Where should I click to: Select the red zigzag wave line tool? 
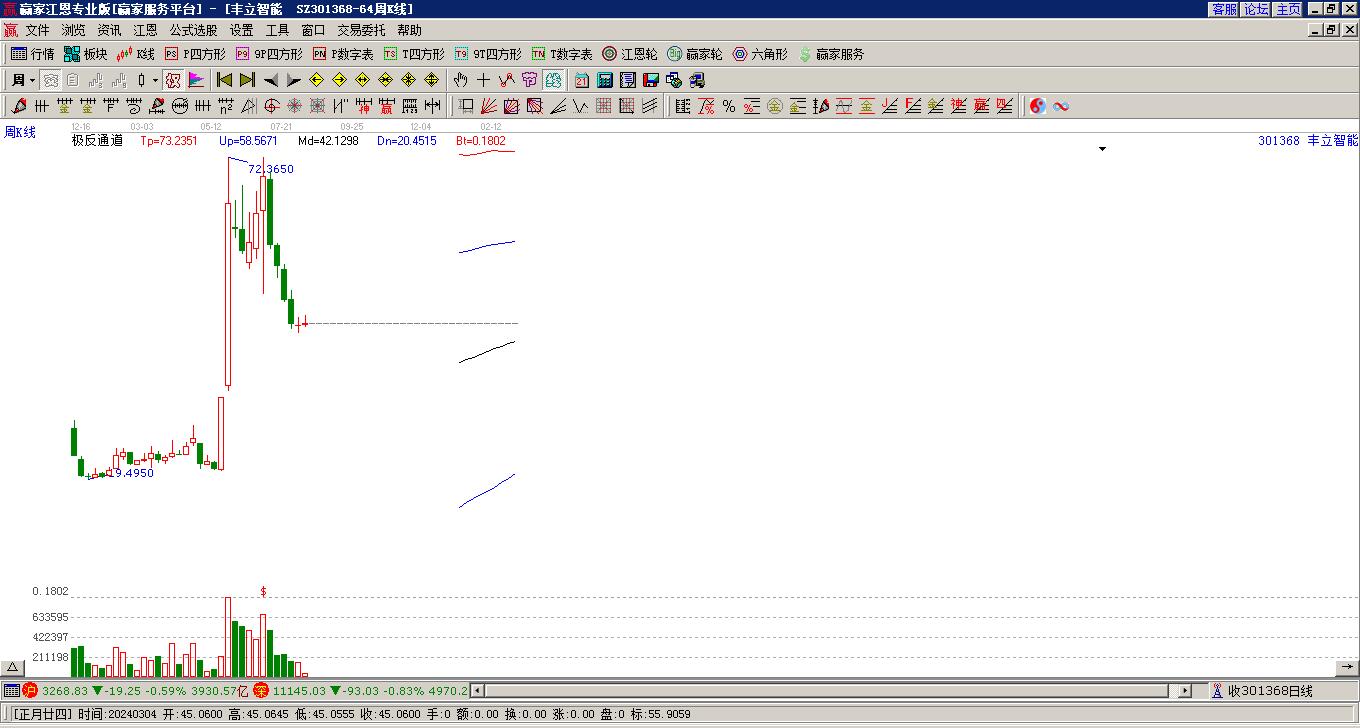pyautogui.click(x=507, y=80)
